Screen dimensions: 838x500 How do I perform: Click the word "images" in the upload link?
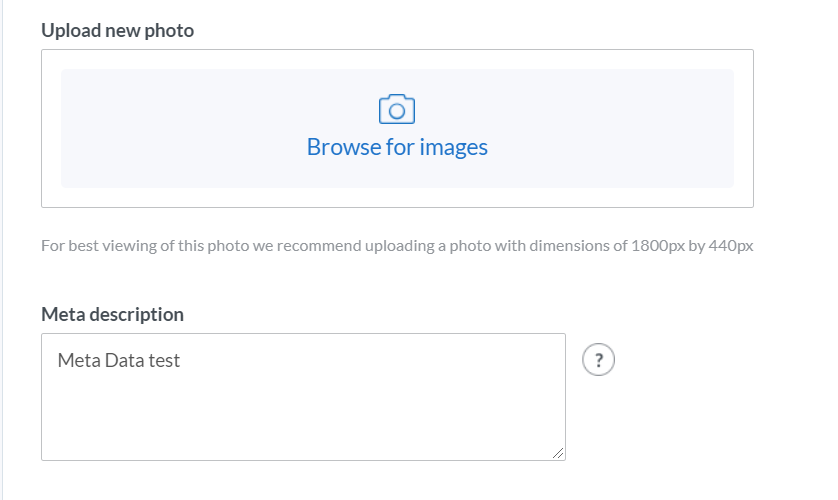pyautogui.click(x=454, y=147)
